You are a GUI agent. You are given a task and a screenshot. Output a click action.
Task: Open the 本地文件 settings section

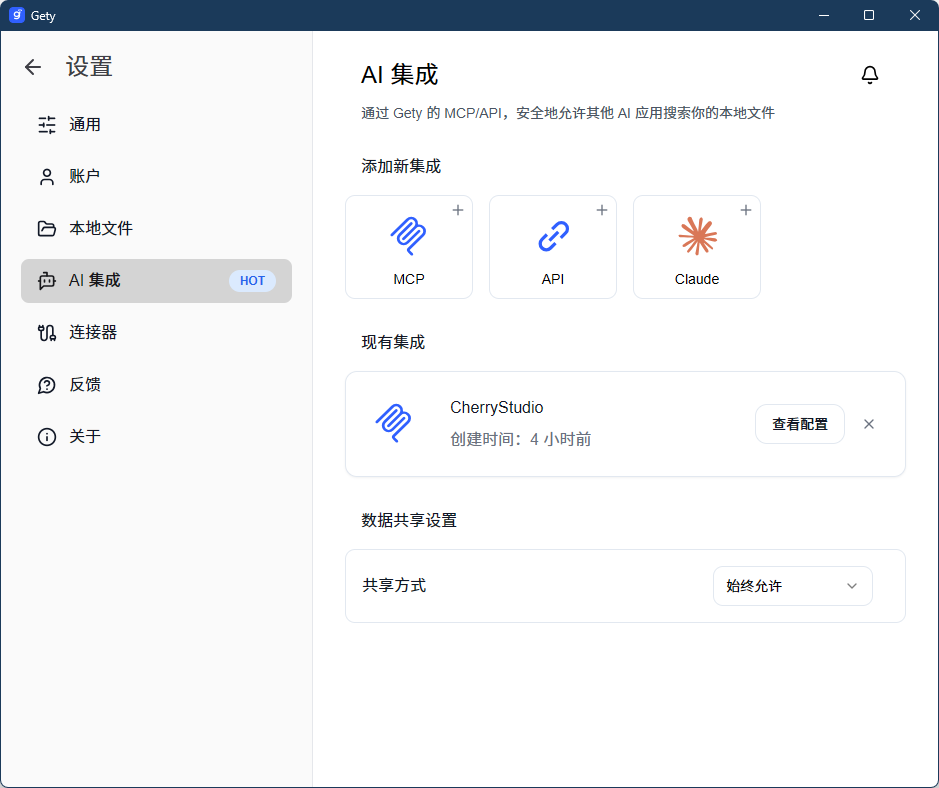[x=156, y=229]
